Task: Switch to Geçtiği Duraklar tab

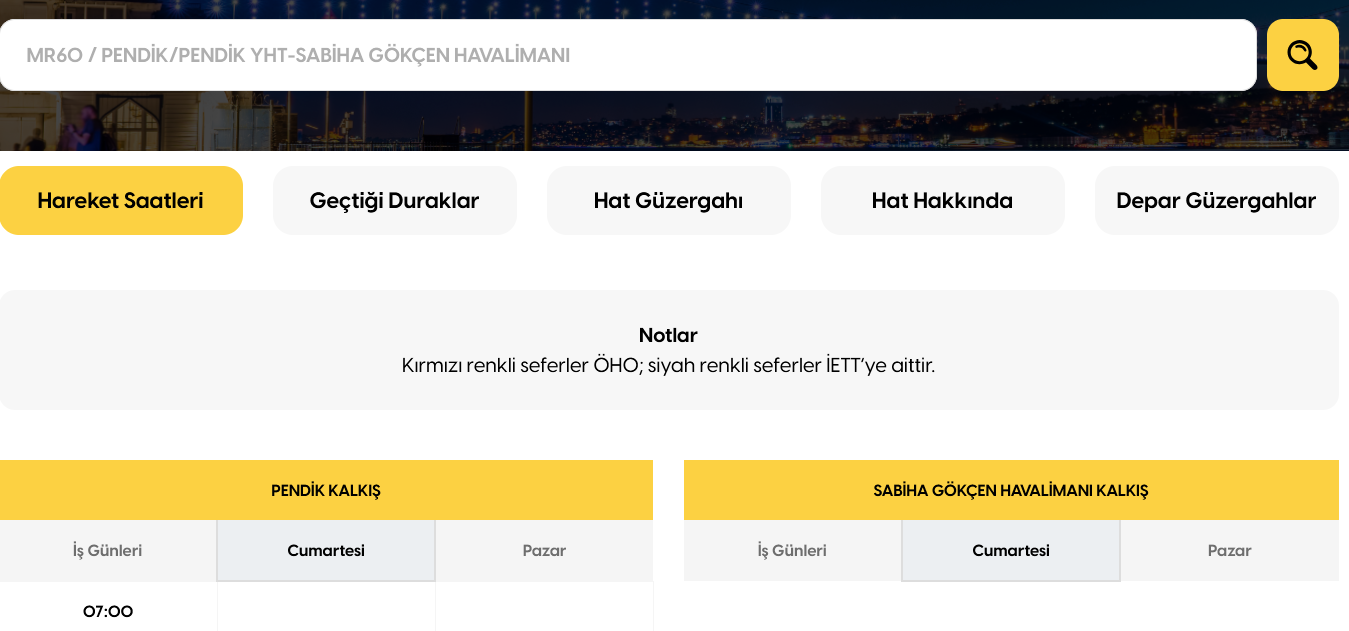Action: (394, 201)
